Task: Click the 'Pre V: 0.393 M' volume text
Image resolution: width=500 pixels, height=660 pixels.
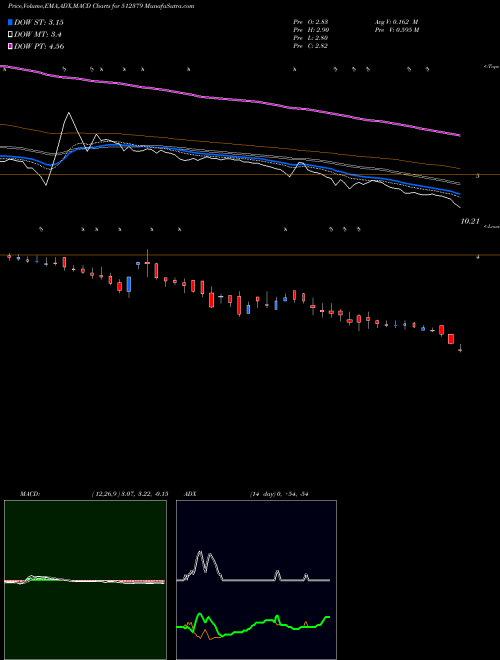Action: (397, 30)
